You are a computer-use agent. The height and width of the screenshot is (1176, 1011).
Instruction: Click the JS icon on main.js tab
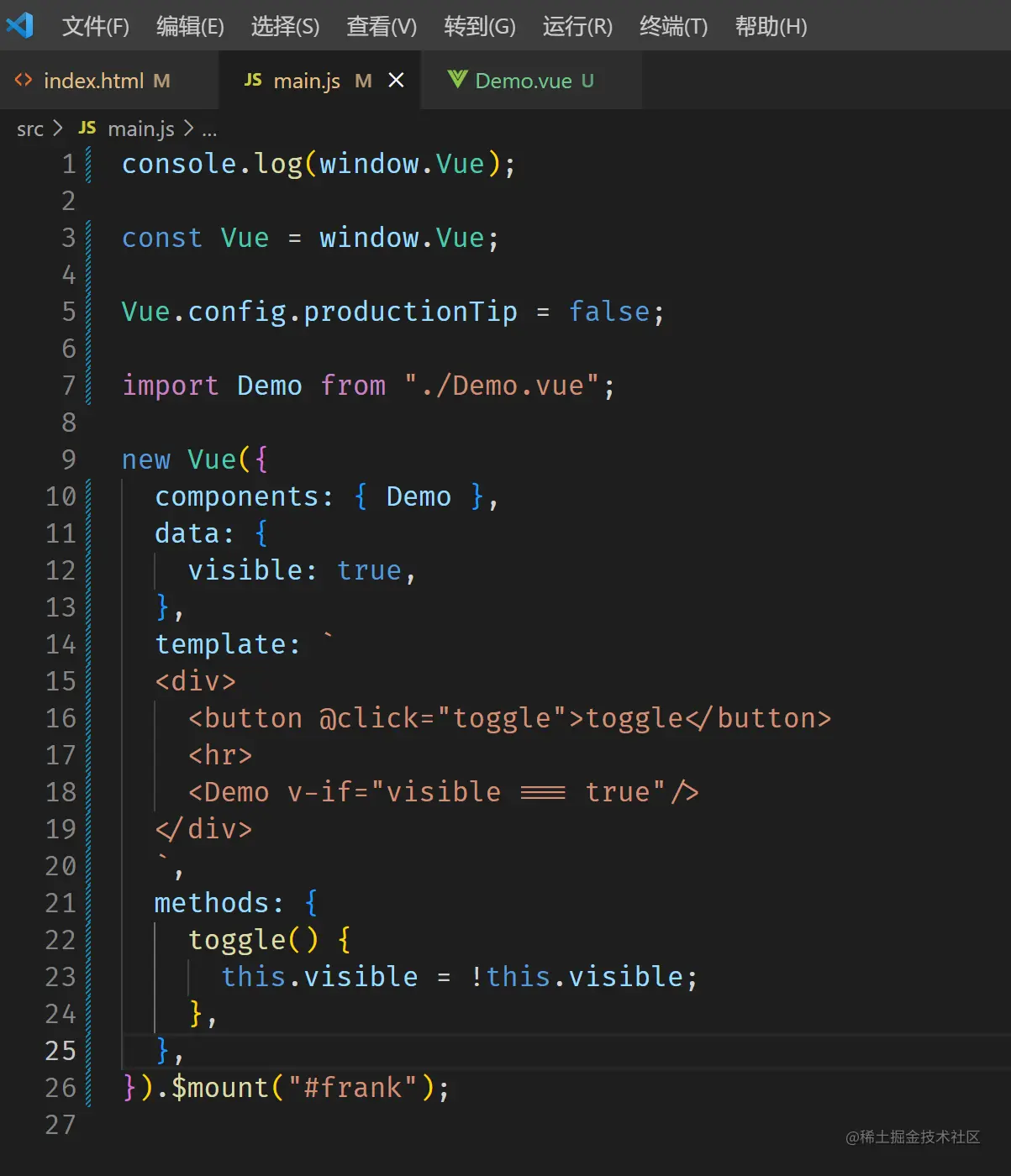(x=252, y=80)
